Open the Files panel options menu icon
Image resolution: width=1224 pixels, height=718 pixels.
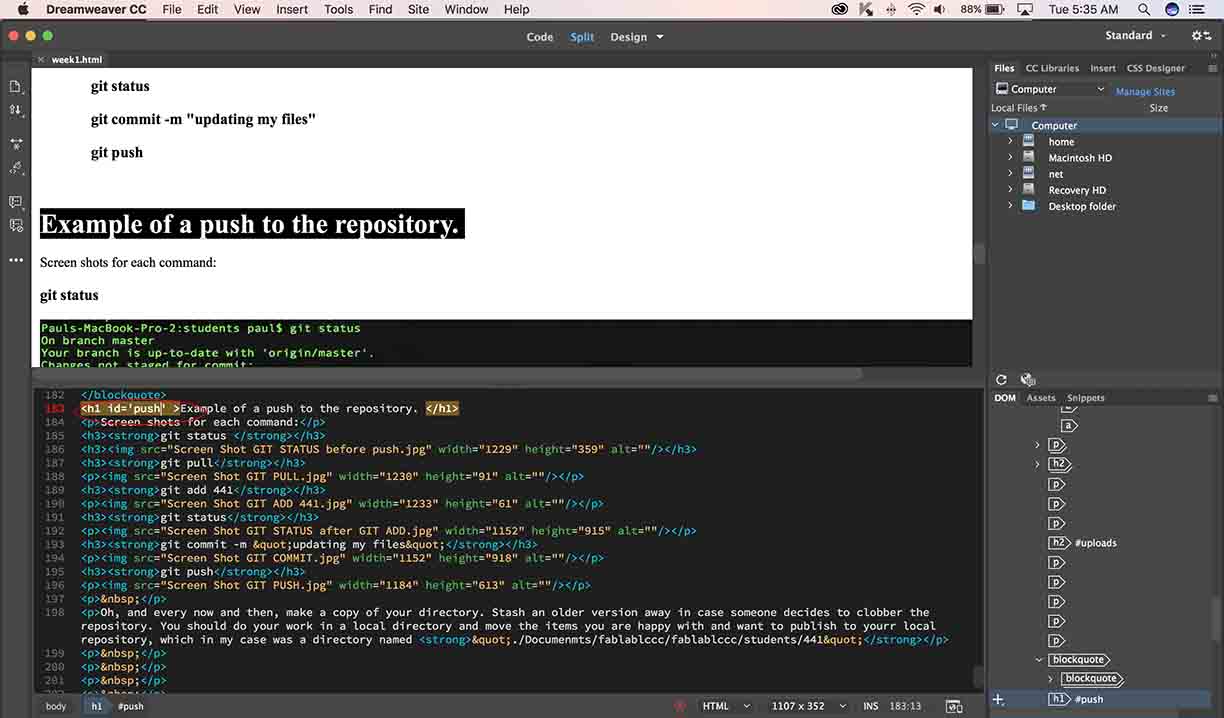click(x=1214, y=68)
